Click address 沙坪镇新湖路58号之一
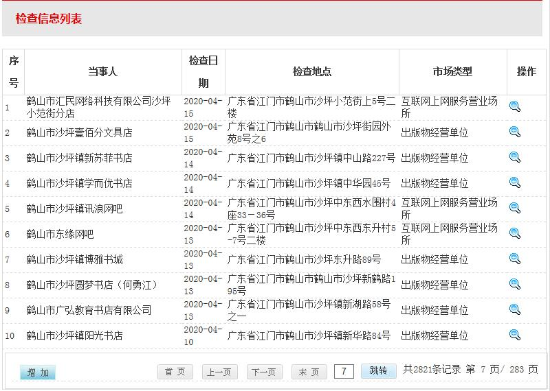550x391 pixels. (x=309, y=310)
